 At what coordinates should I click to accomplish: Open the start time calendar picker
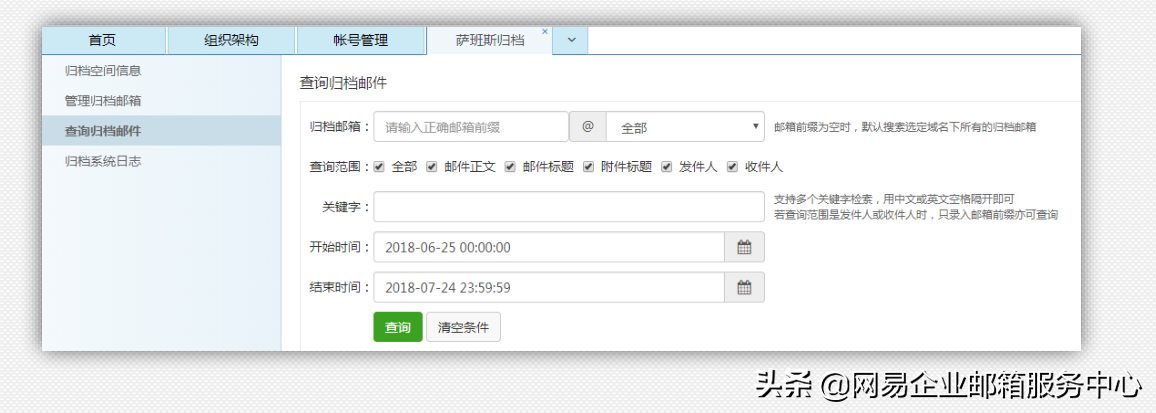[745, 247]
